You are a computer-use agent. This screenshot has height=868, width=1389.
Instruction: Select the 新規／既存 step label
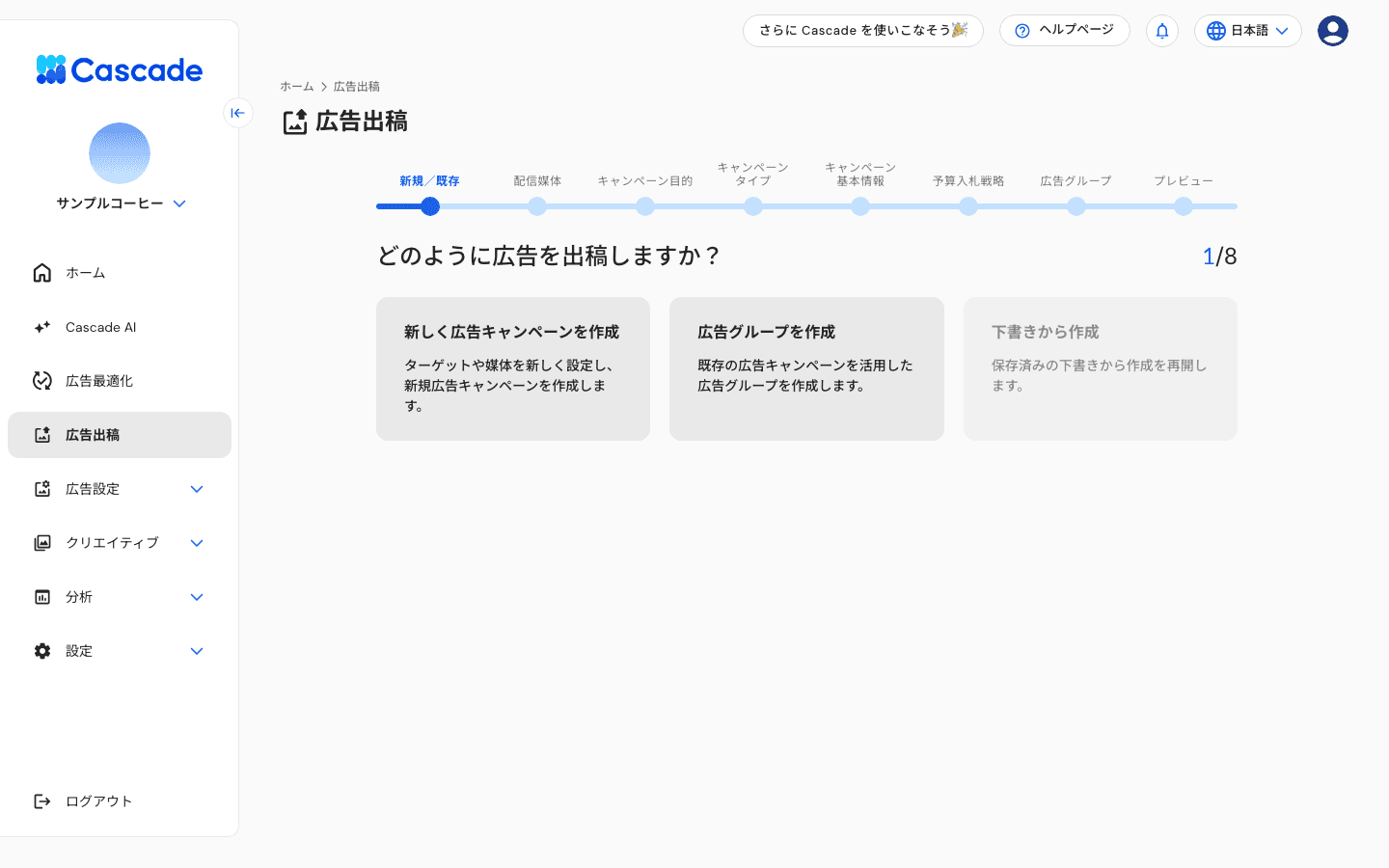click(x=430, y=181)
